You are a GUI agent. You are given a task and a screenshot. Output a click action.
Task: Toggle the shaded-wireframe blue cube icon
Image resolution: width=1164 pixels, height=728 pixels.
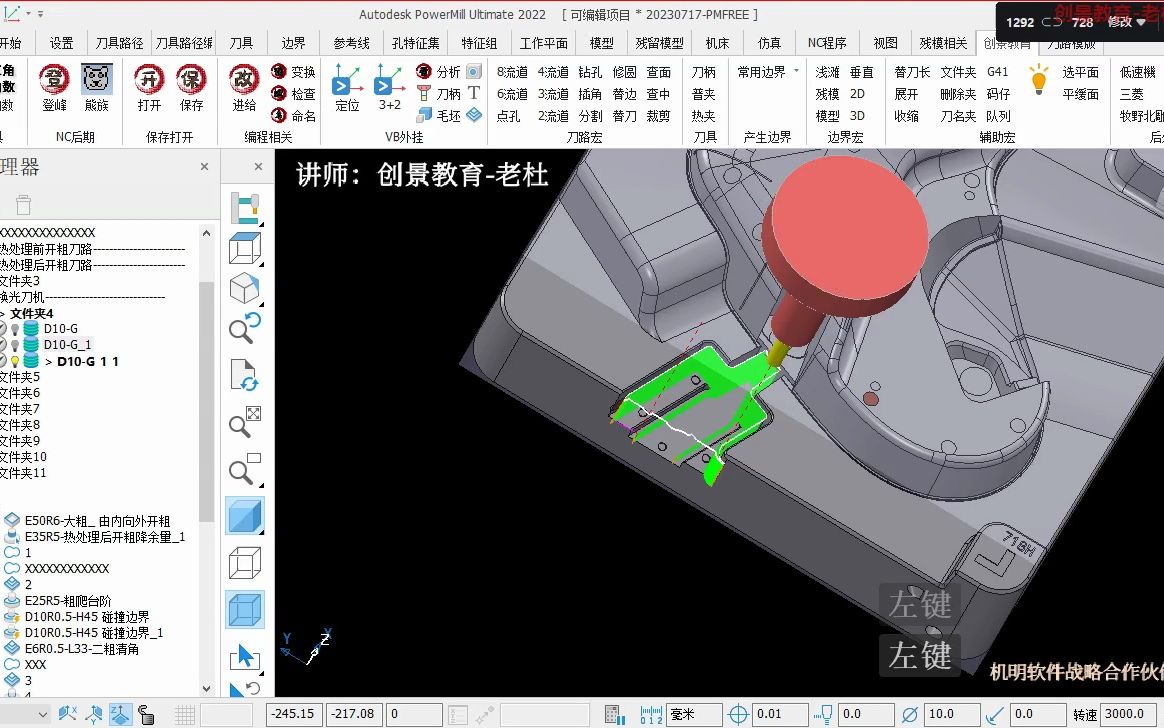245,611
